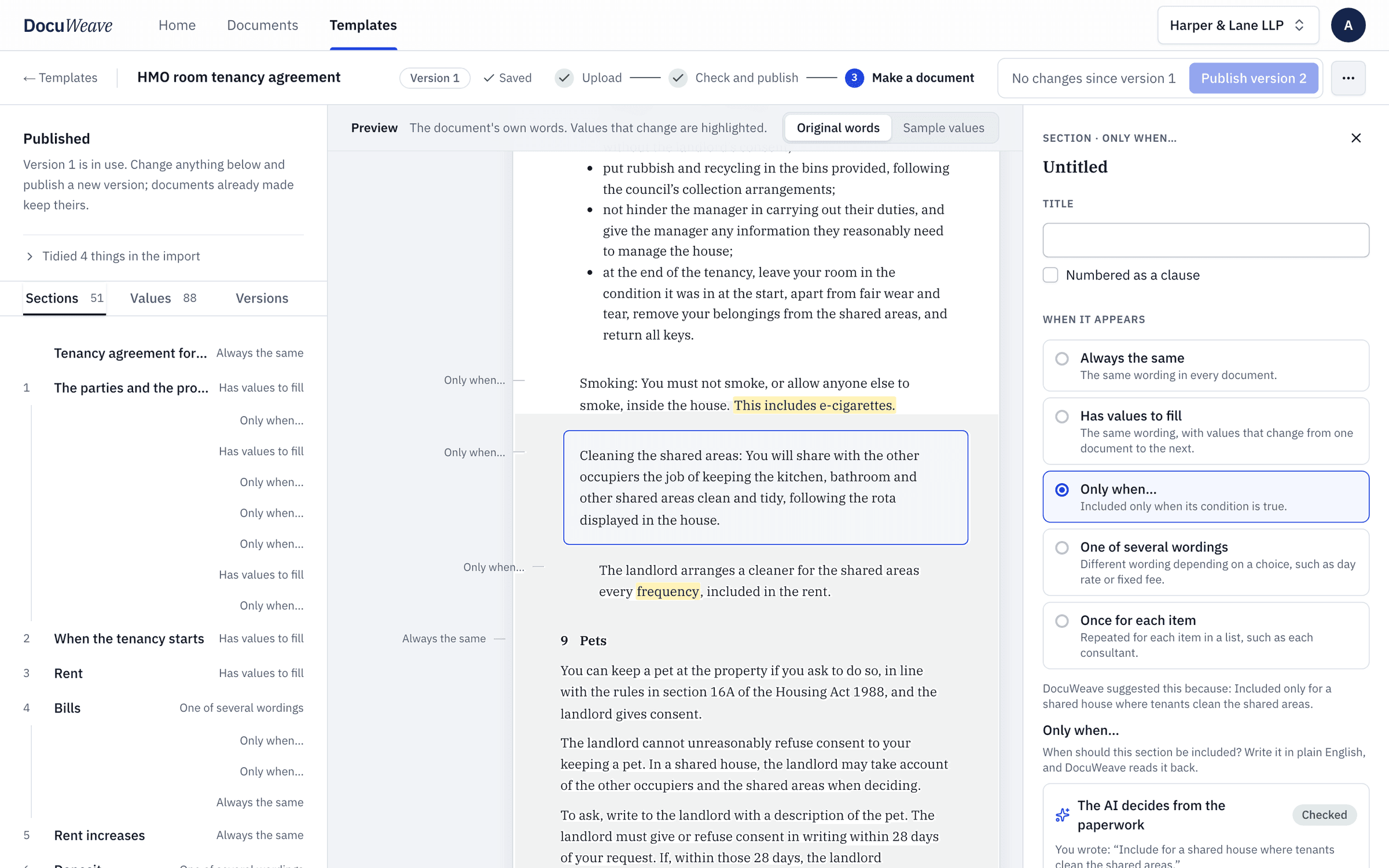Switch to the Versions tab
This screenshot has height=868, width=1389.
[x=262, y=298]
